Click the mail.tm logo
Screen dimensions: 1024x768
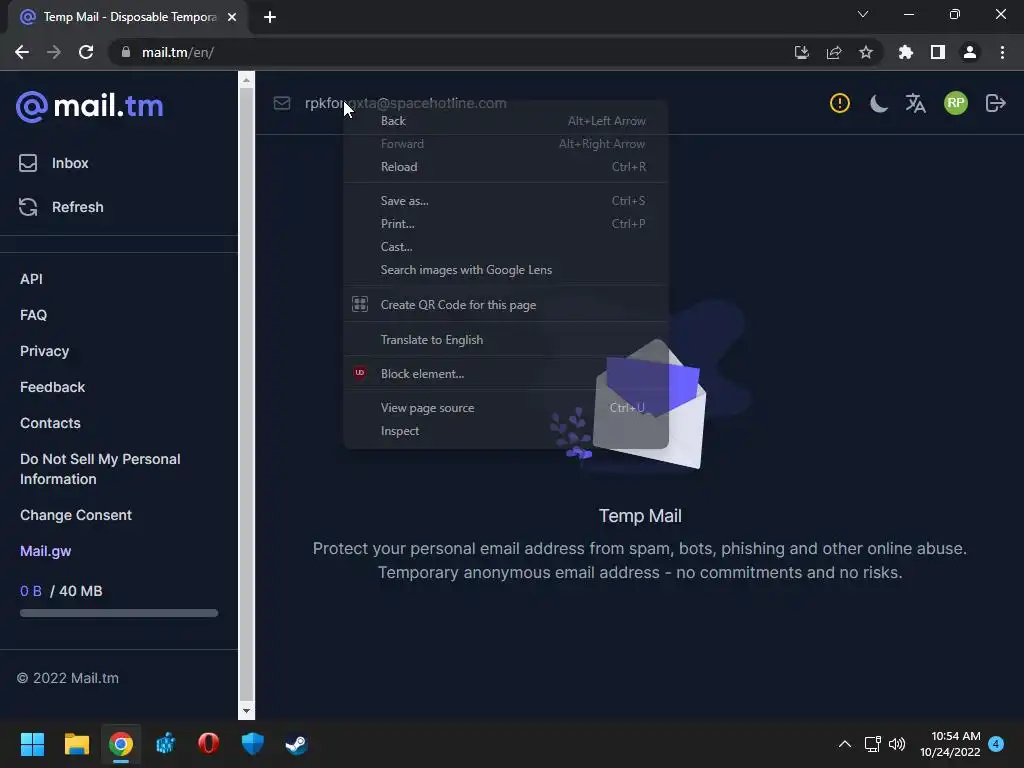point(89,106)
